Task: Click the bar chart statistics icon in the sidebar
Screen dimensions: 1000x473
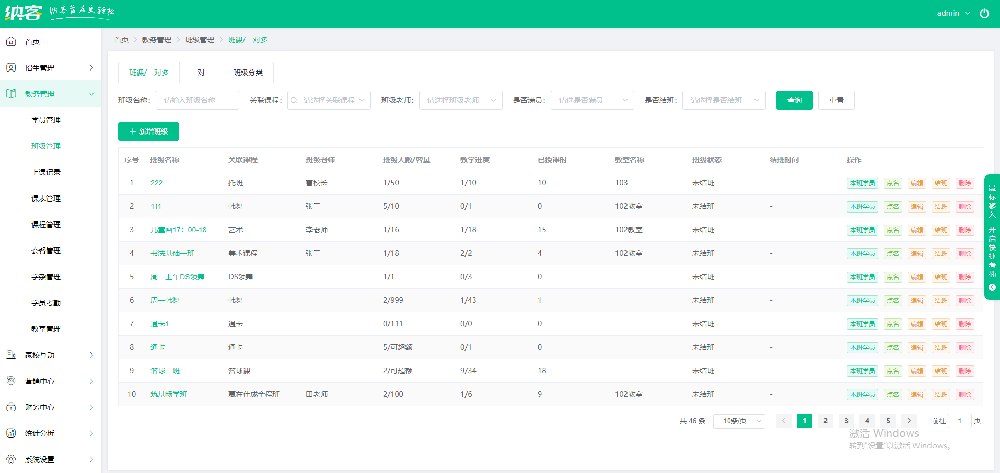Action: [10, 433]
